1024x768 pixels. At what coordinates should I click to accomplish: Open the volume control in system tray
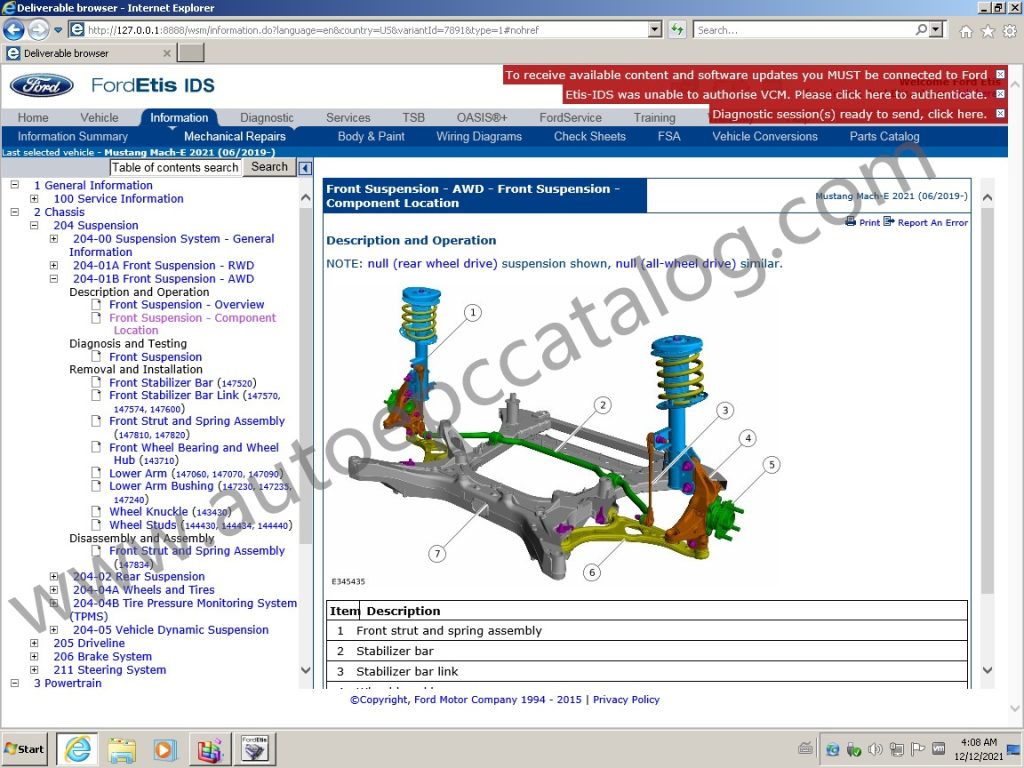click(x=874, y=749)
